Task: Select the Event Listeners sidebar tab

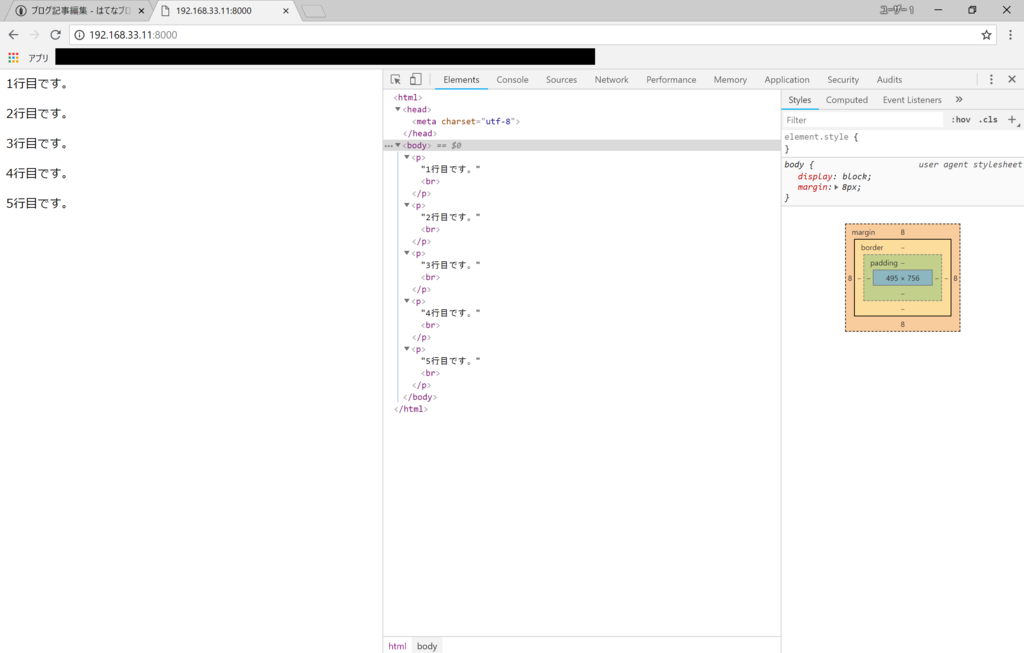Action: coord(912,100)
